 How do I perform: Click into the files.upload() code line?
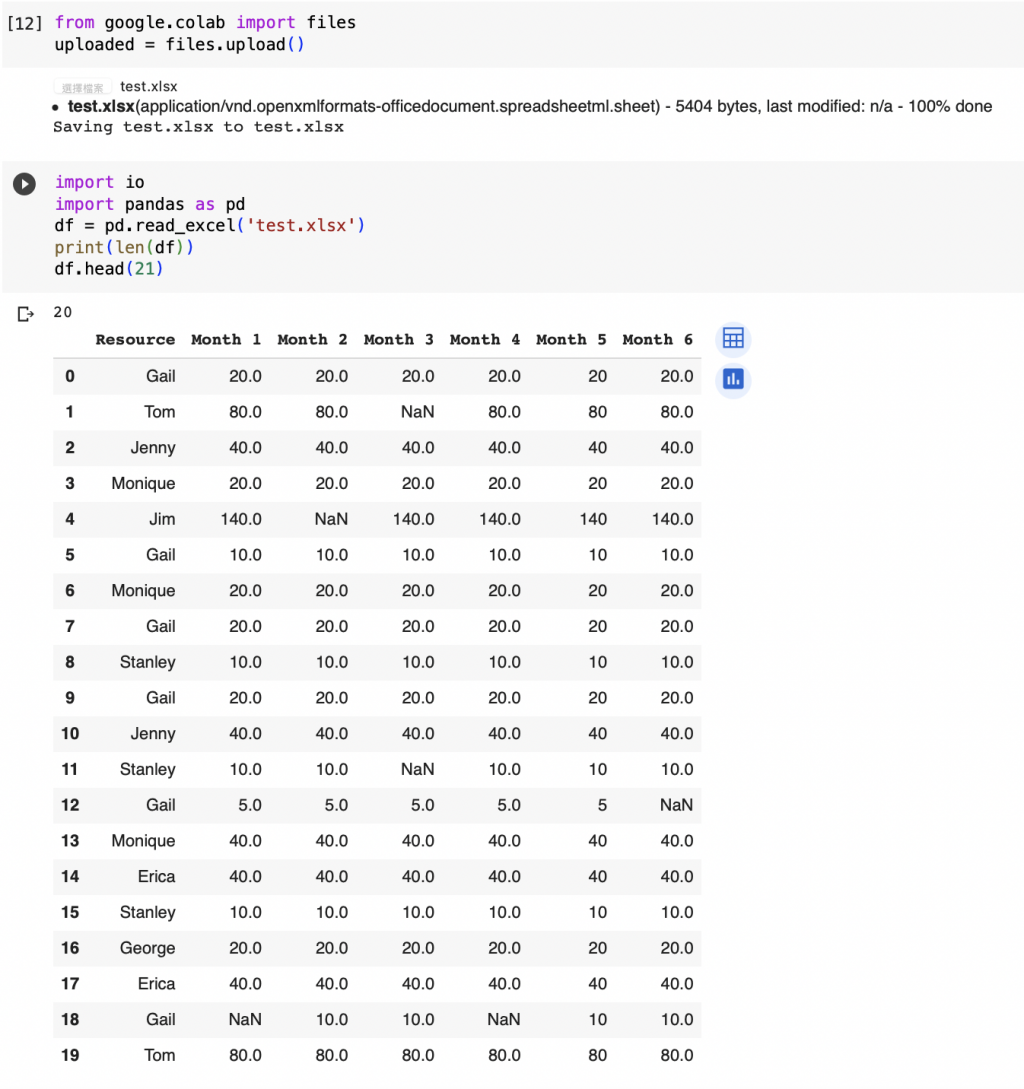[x=179, y=44]
